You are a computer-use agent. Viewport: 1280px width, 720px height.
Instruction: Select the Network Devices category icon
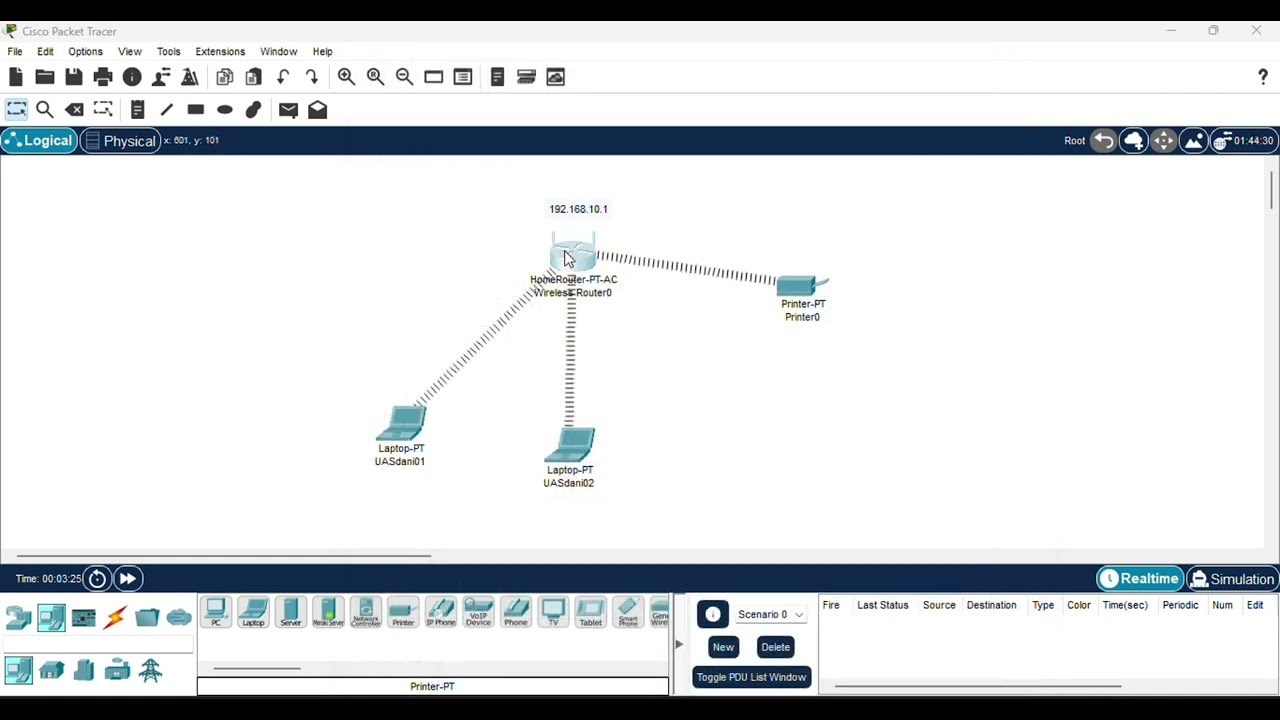(x=19, y=618)
